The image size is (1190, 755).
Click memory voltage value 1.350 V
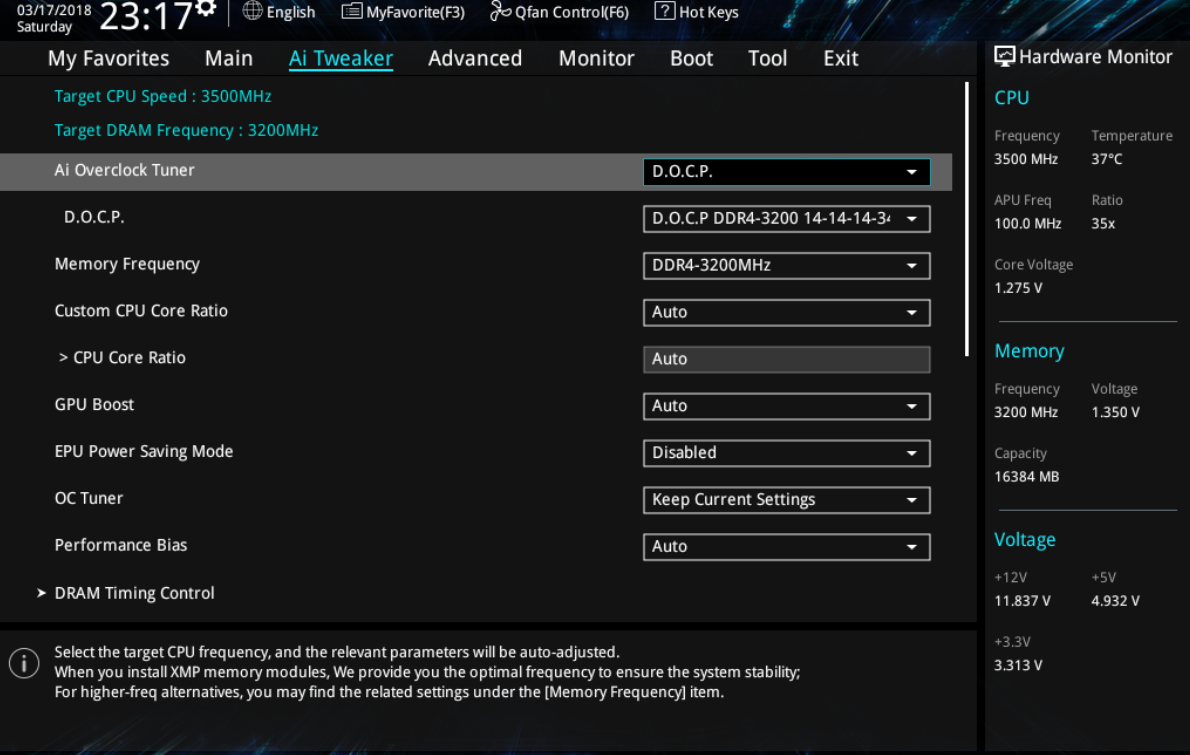(x=1116, y=412)
